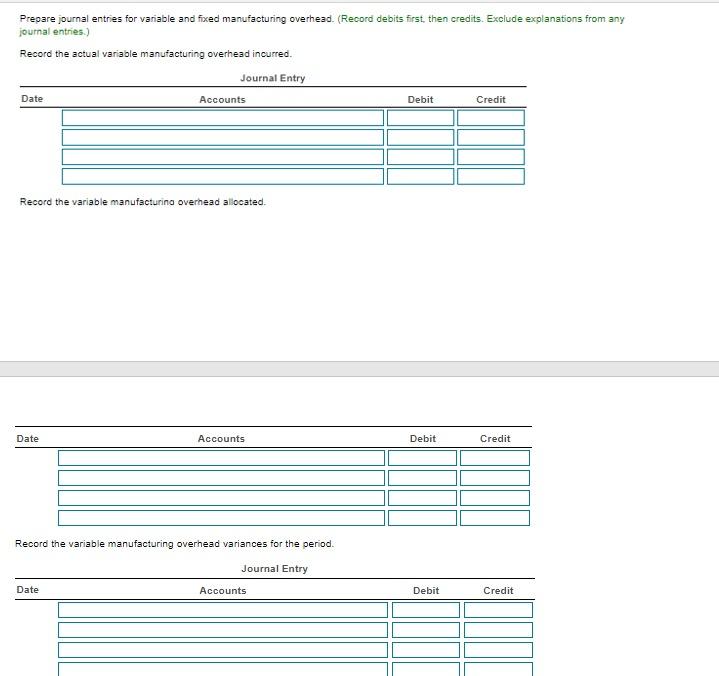Click first-row Credit field in overhead incurred table

coord(491,118)
